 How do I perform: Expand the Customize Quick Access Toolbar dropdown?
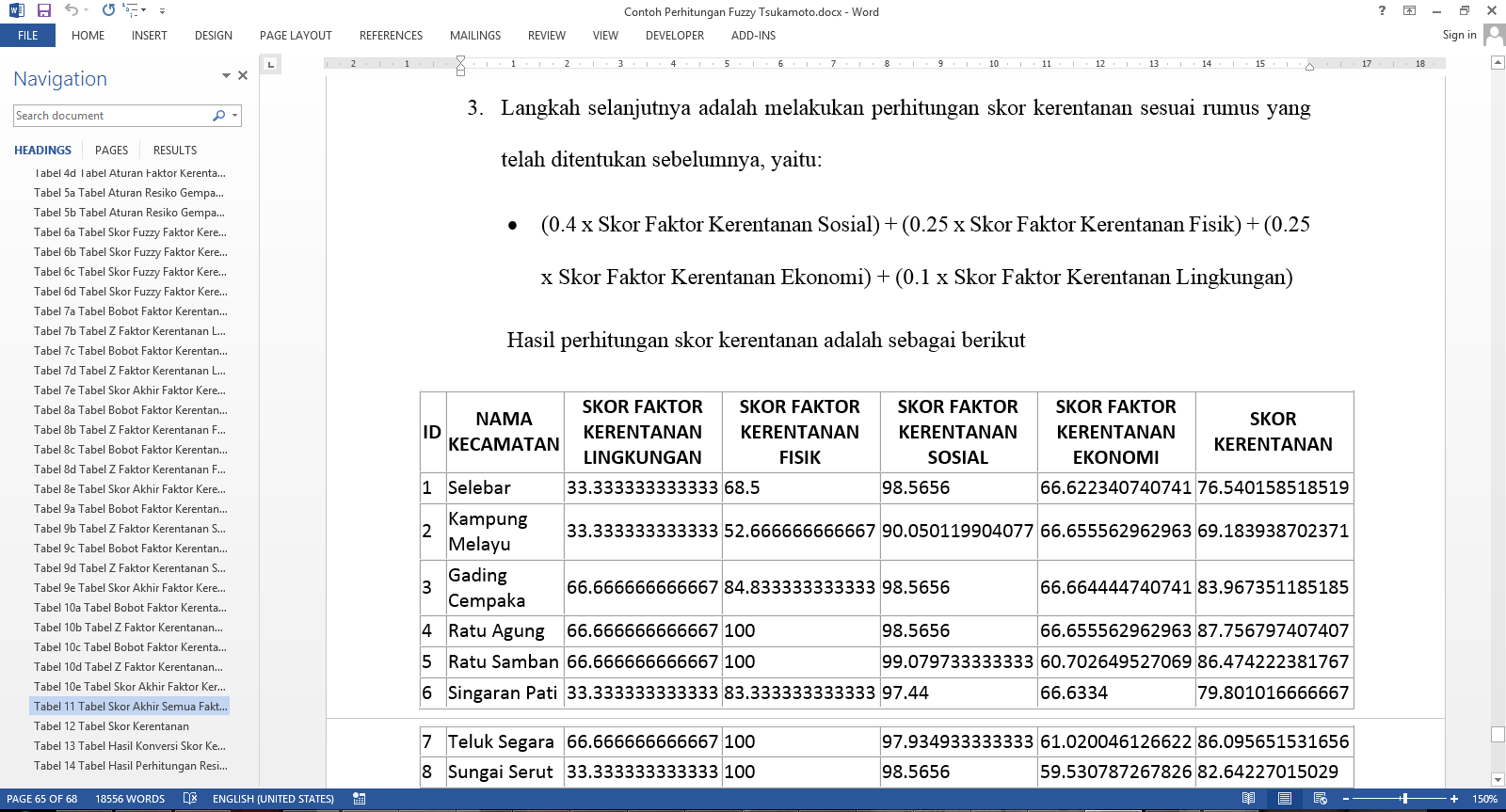coord(162,11)
